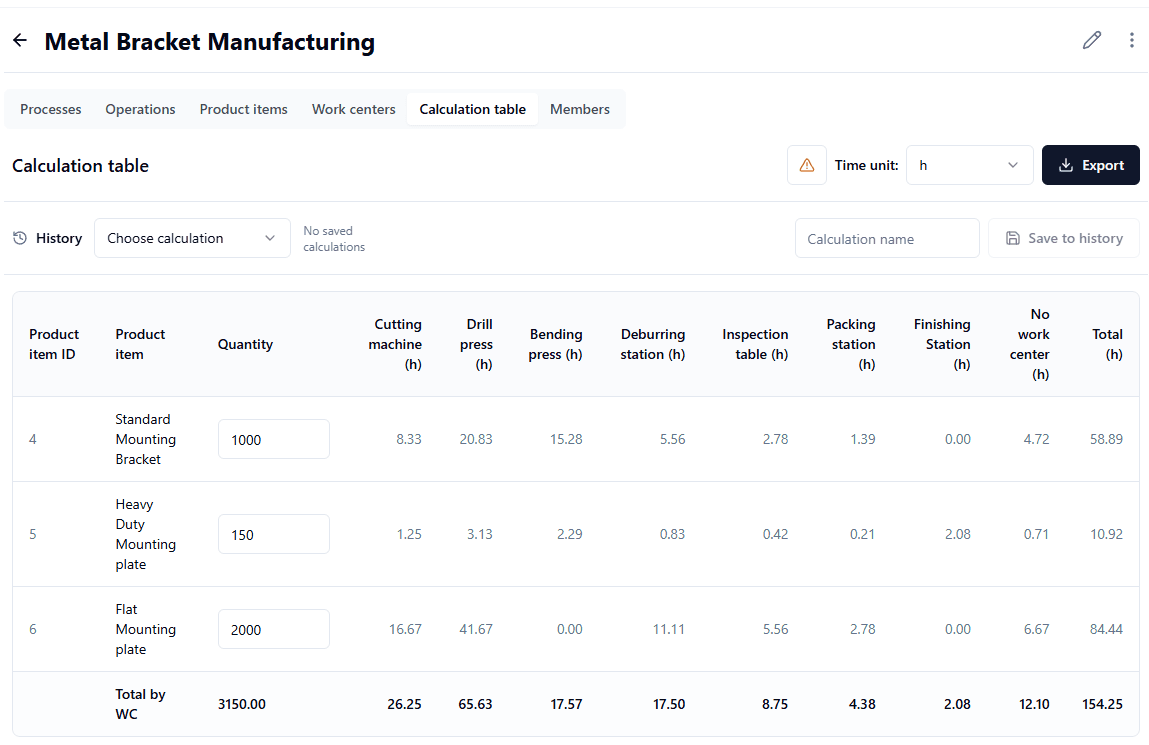Click the save icon next to Save to history
The image size is (1149, 745).
tap(1012, 237)
